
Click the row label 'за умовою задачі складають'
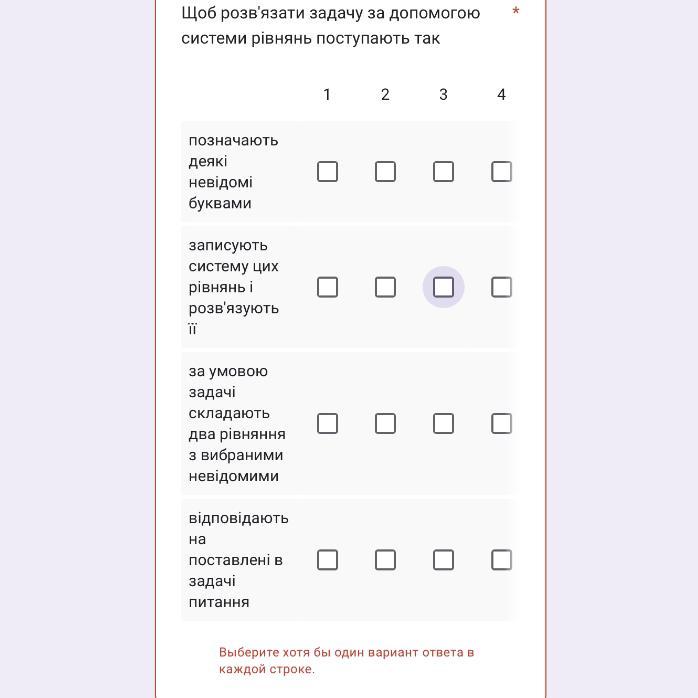coord(237,424)
